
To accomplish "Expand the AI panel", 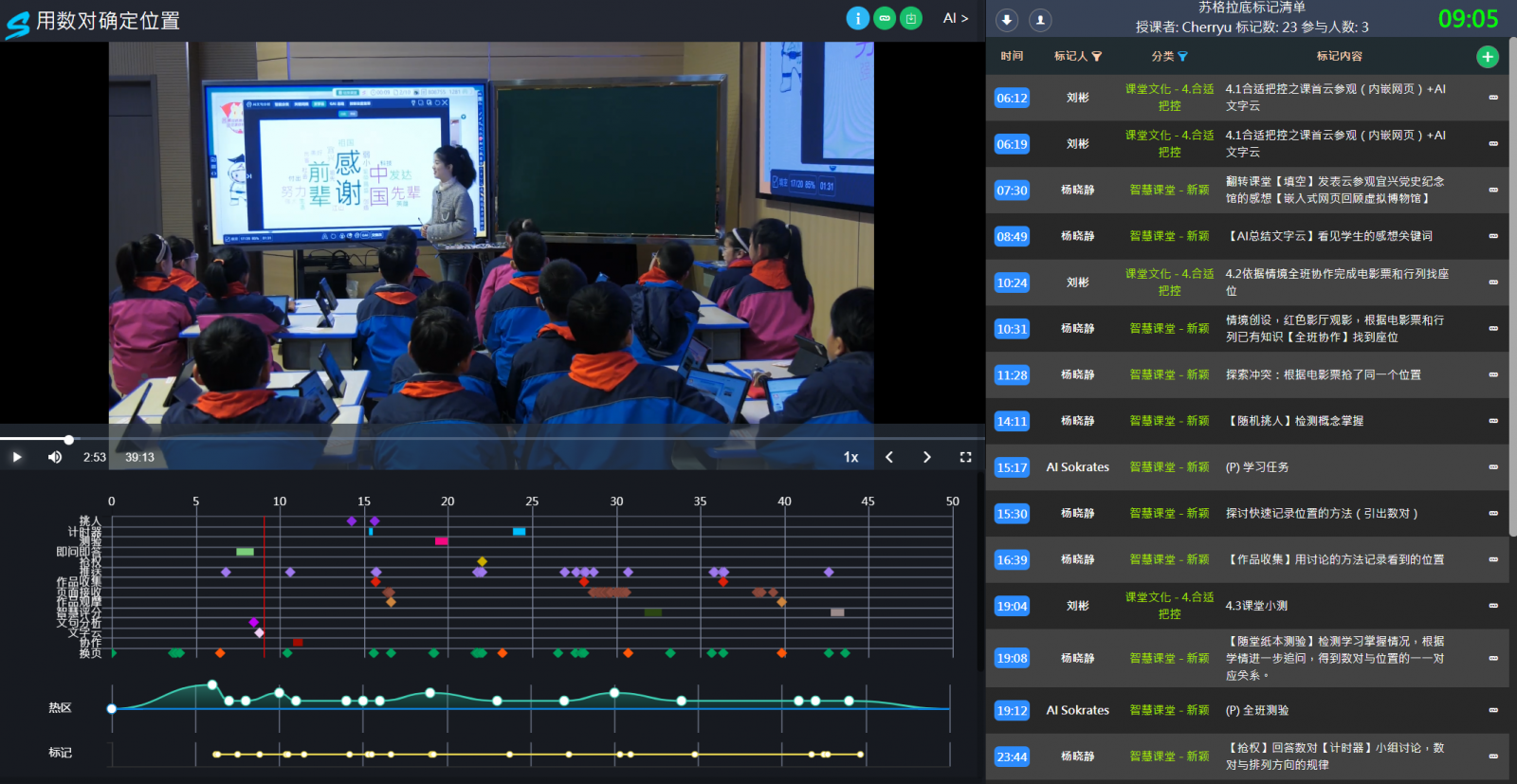I will (x=955, y=18).
